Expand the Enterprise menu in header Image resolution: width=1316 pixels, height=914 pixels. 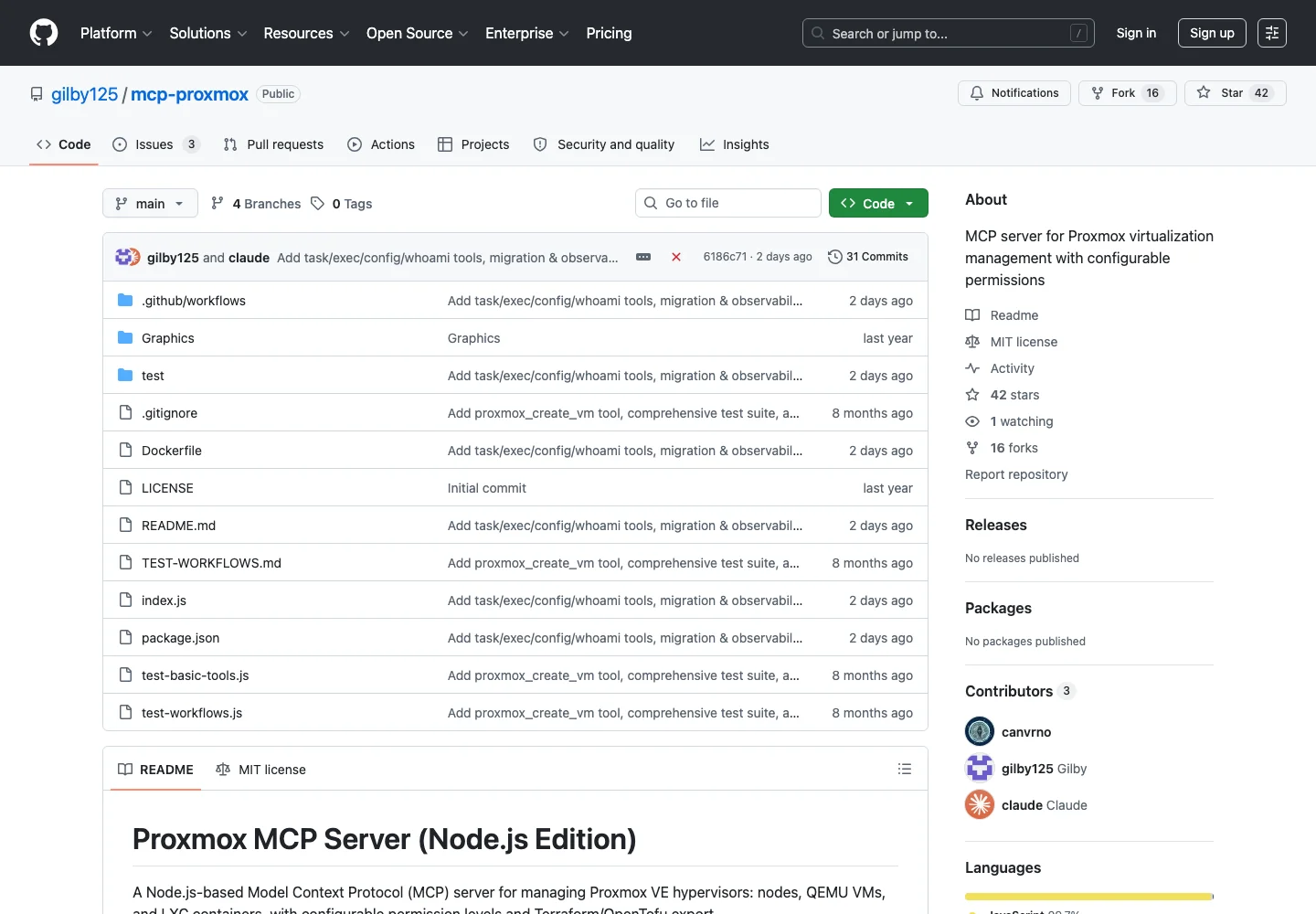tap(527, 33)
